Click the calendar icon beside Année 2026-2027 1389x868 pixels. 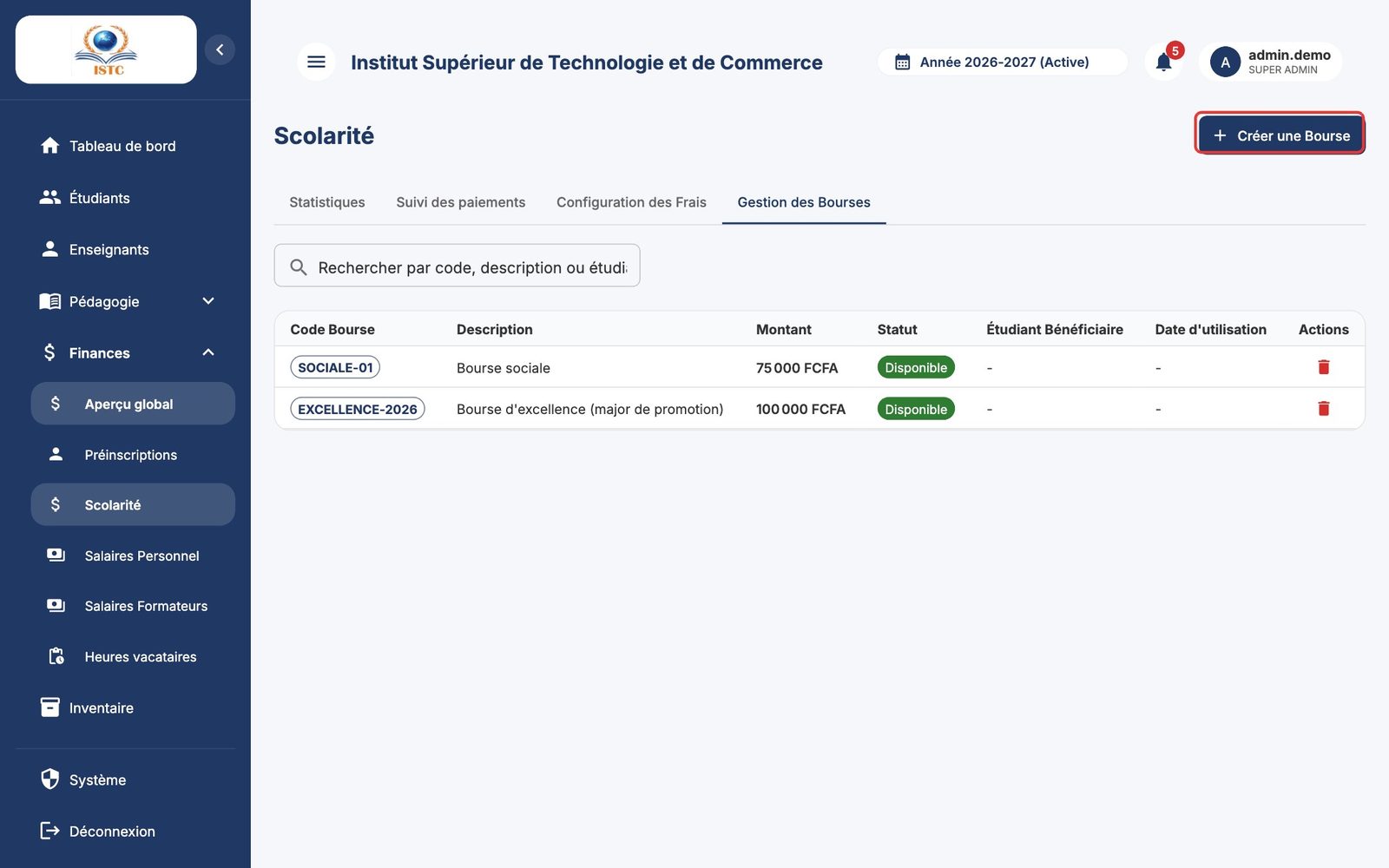tap(903, 62)
